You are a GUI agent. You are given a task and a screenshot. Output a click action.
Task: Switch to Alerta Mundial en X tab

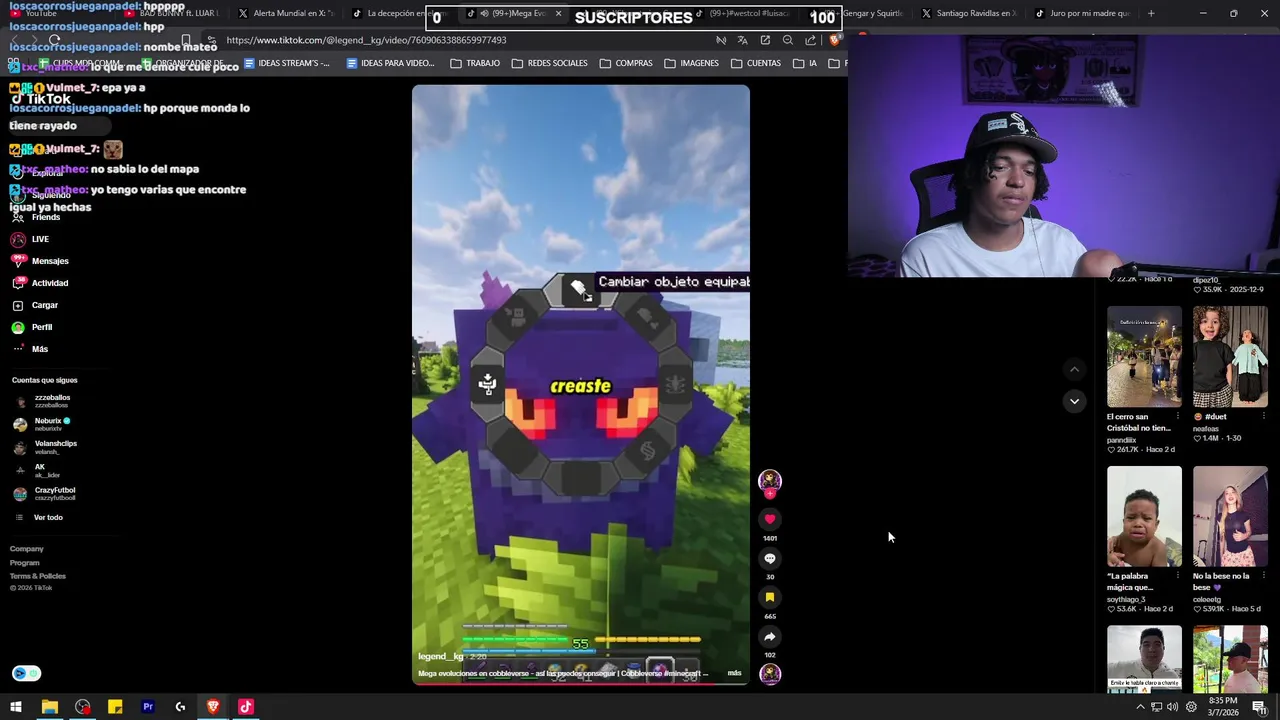[284, 13]
